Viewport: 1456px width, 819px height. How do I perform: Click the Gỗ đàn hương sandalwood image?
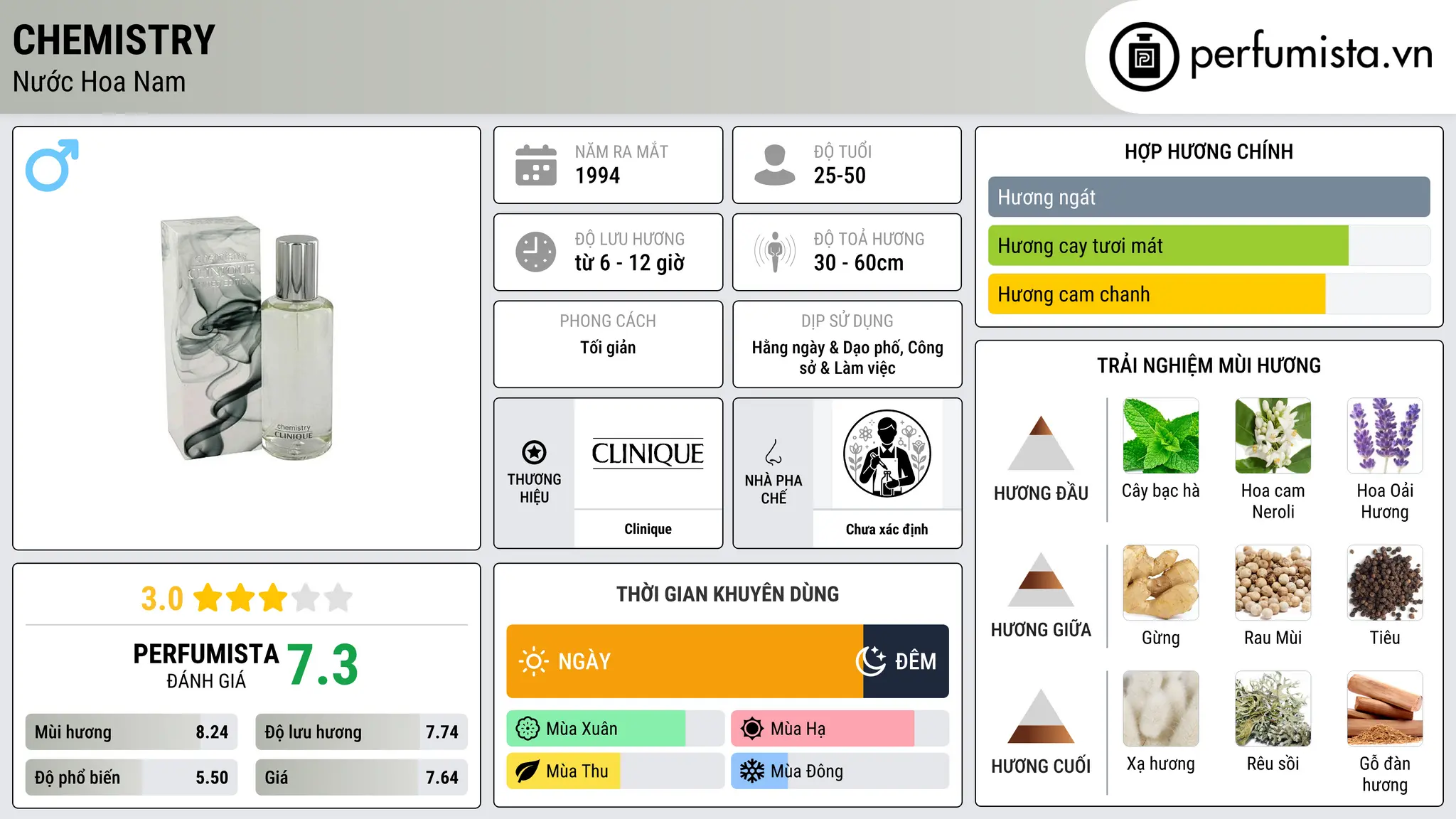point(1385,709)
